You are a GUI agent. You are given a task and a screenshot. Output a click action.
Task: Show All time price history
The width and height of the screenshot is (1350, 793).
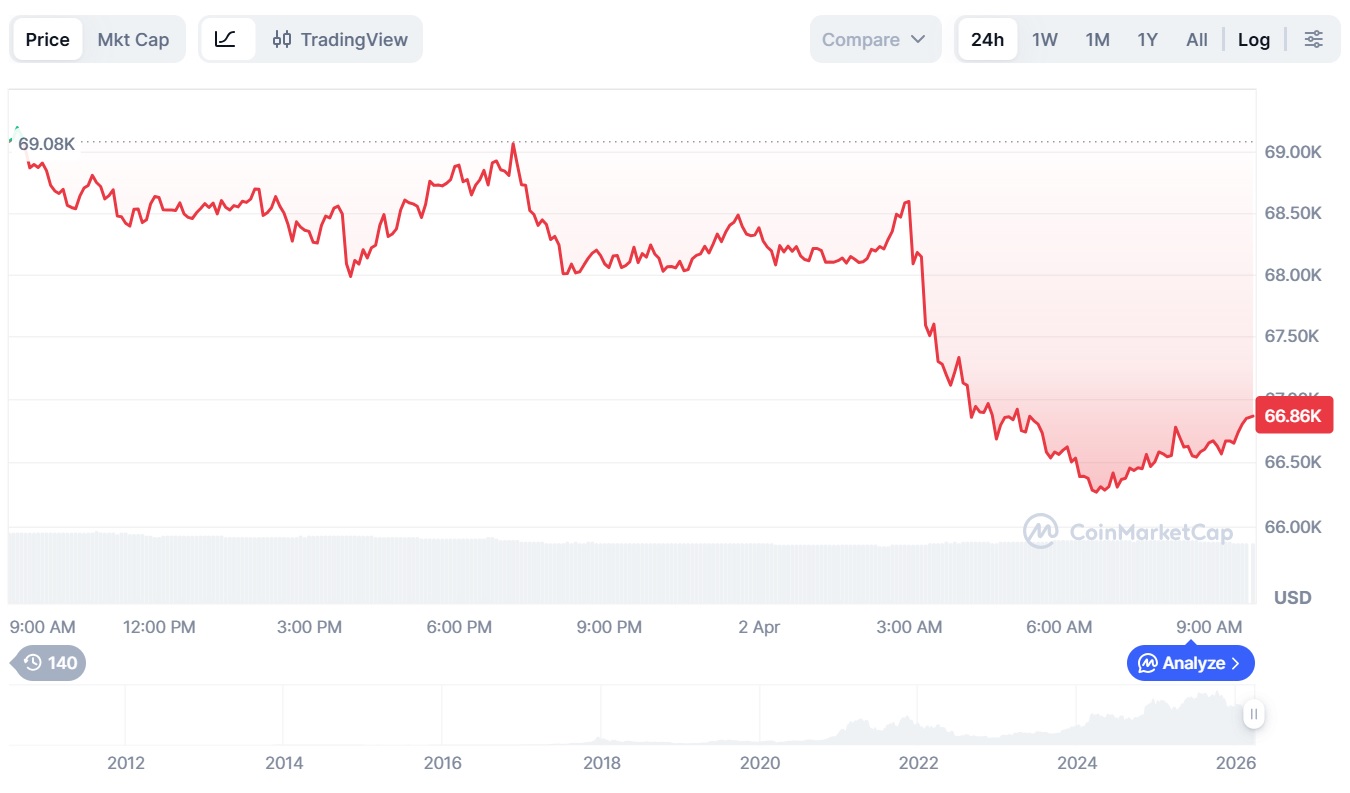click(x=1196, y=39)
